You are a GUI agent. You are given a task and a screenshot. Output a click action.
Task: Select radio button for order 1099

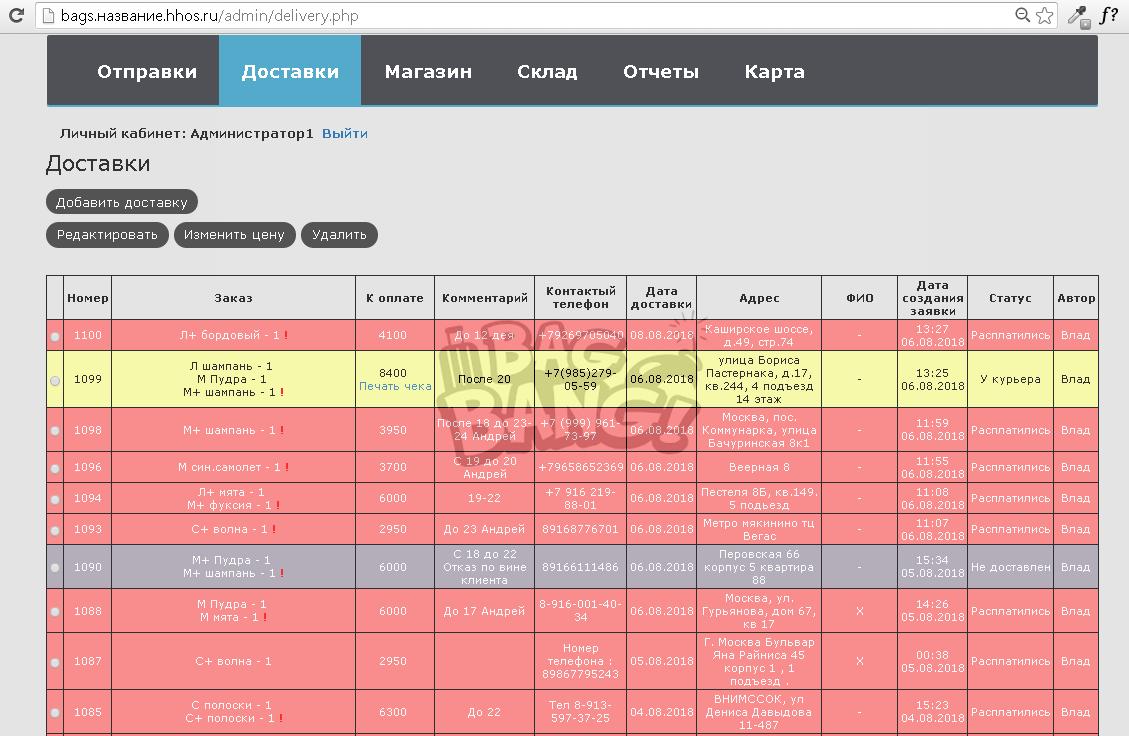(55, 380)
